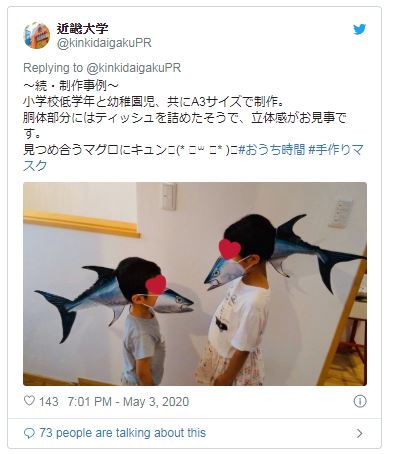Open @kinkidaigakuPR in Replying to line
The width and height of the screenshot is (405, 454).
(x=134, y=68)
